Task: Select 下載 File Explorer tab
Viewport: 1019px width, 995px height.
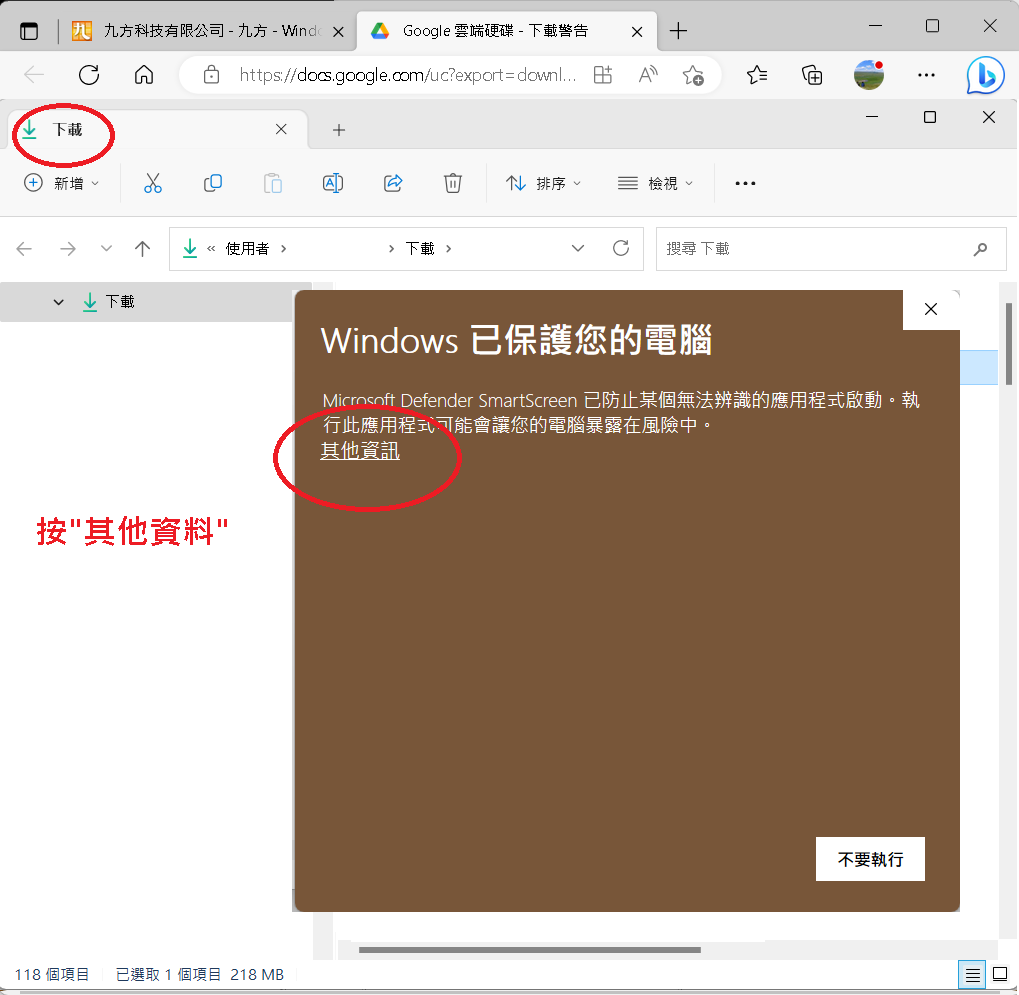Action: coord(156,129)
